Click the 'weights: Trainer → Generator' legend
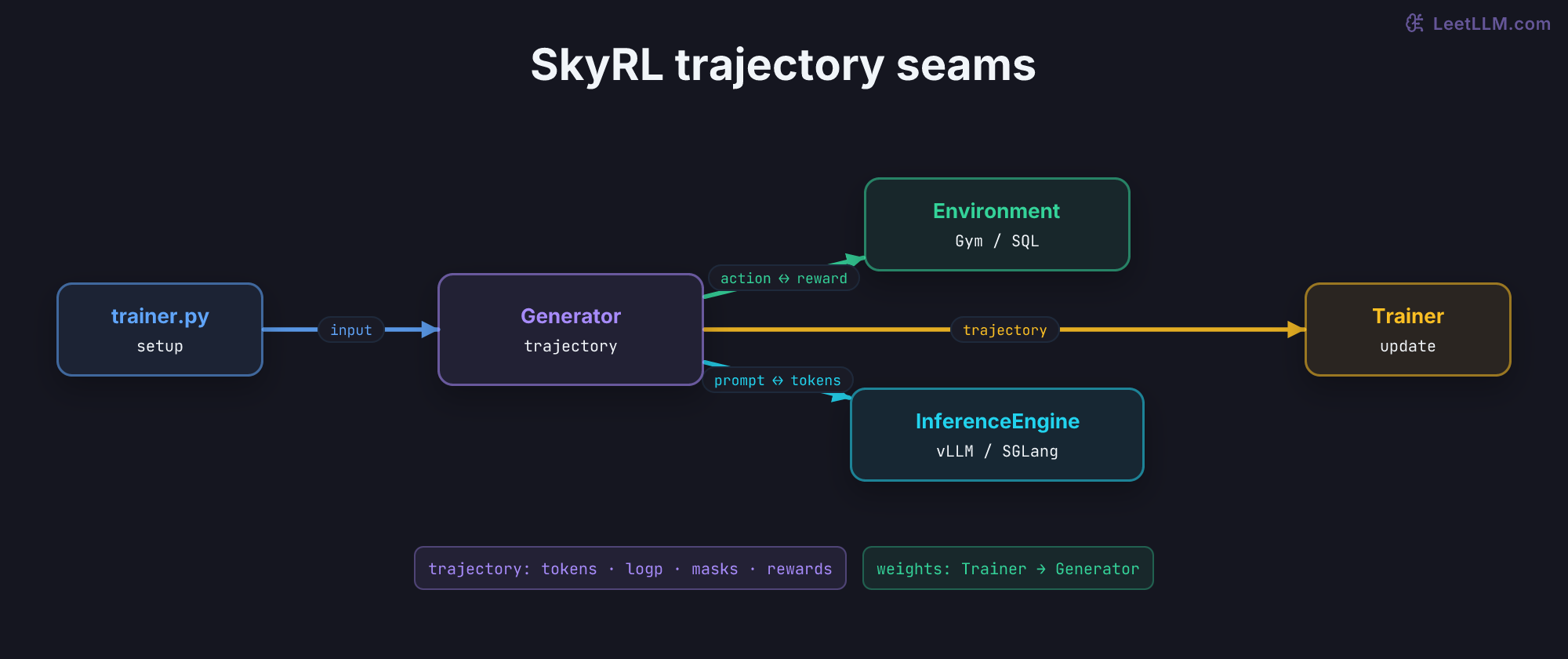Screen dimensions: 1568x659 [1008, 568]
